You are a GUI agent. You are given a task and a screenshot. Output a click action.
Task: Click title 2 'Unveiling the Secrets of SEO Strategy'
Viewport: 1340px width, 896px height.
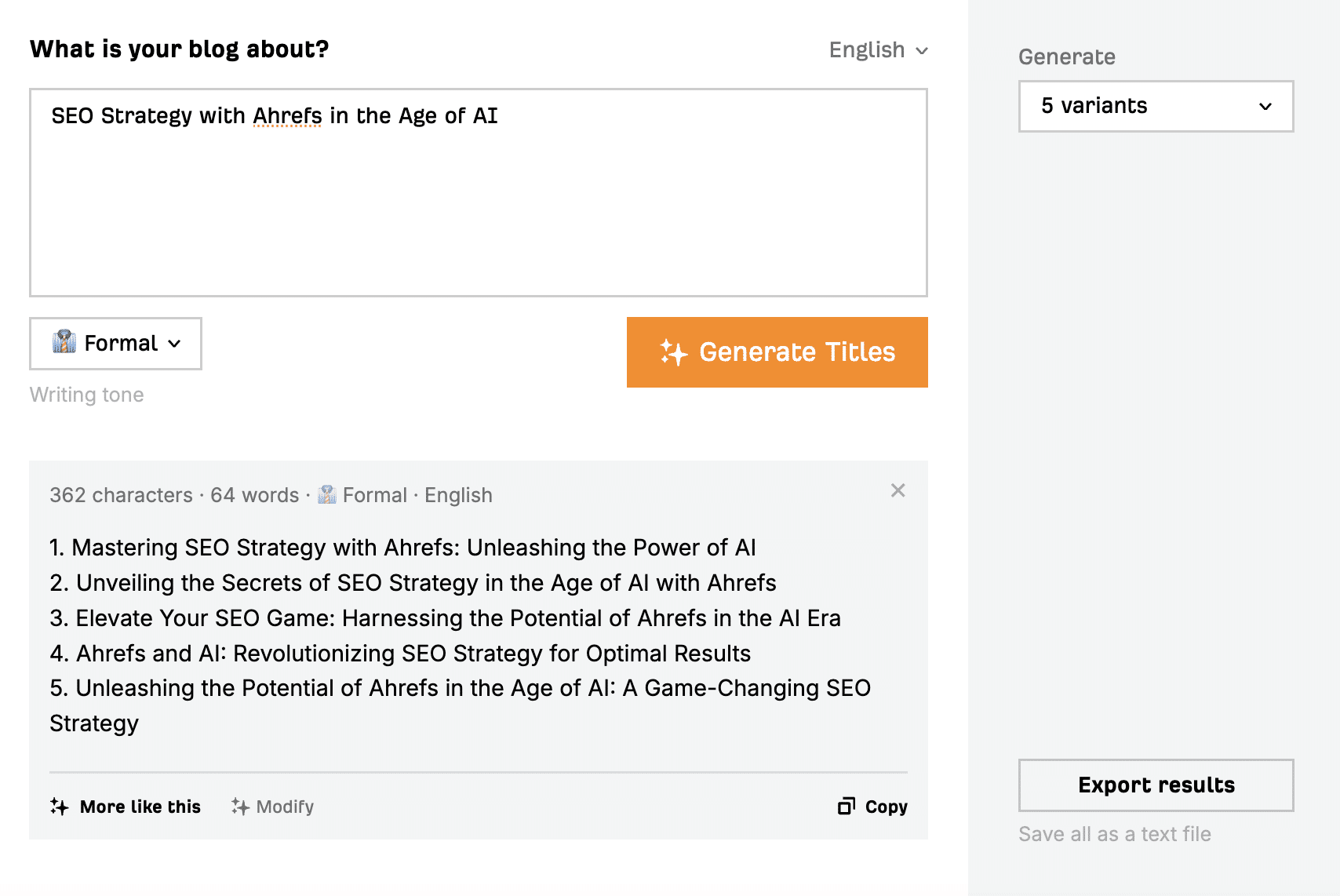[413, 583]
